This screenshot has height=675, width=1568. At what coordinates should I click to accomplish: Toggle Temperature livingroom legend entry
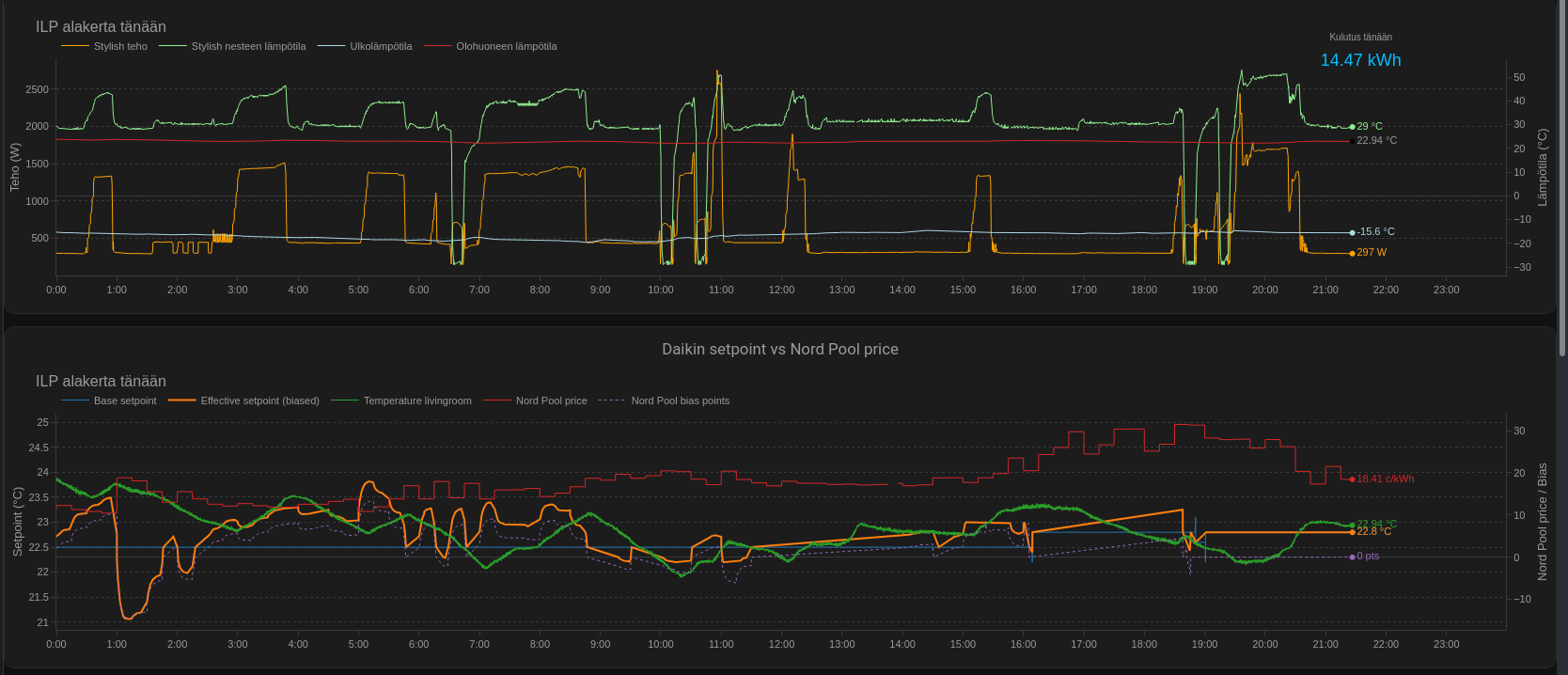pos(417,400)
